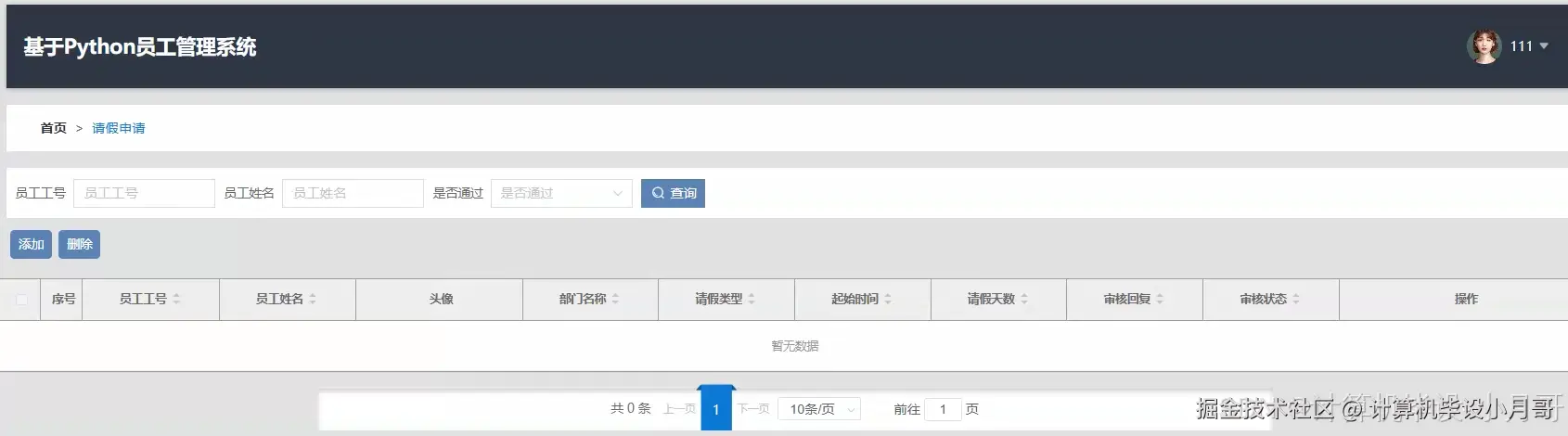Click the 共 0 条 total count text
This screenshot has width=1568, height=436.
point(631,408)
